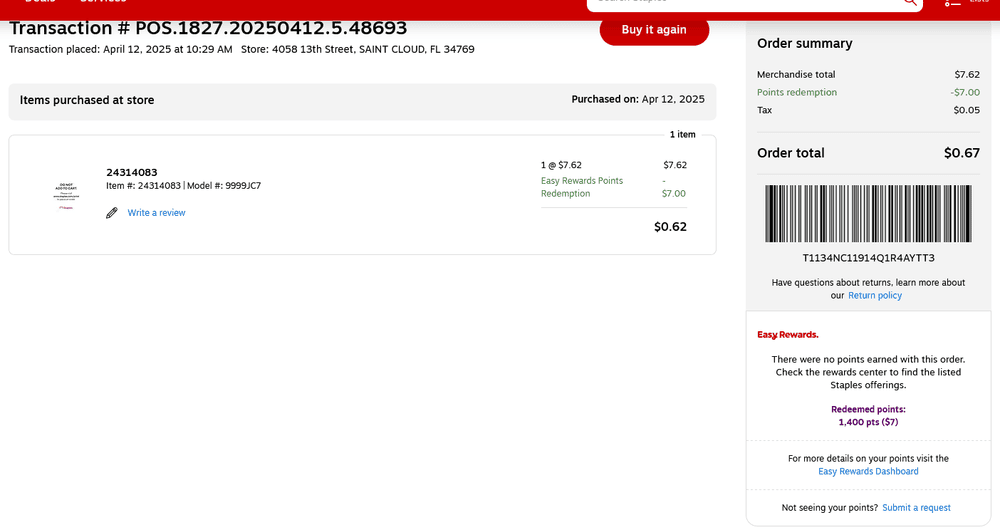Click the purple 'Redeemed points:' label
This screenshot has width=1000, height=530.
[868, 409]
